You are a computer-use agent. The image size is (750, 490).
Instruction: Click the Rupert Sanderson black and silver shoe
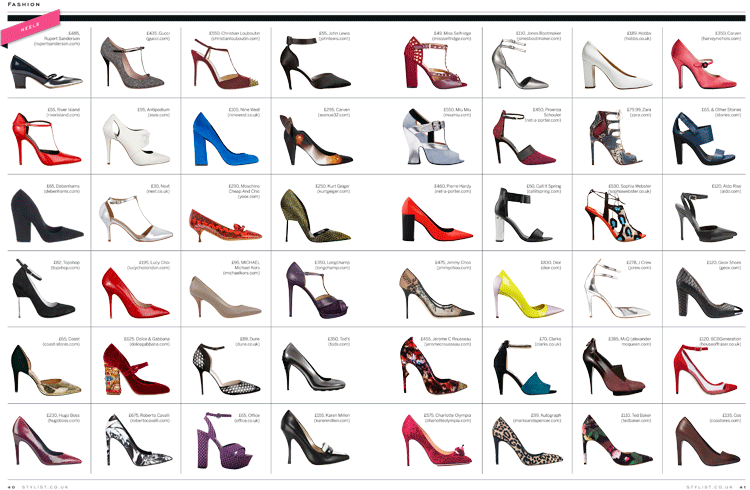pos(46,71)
